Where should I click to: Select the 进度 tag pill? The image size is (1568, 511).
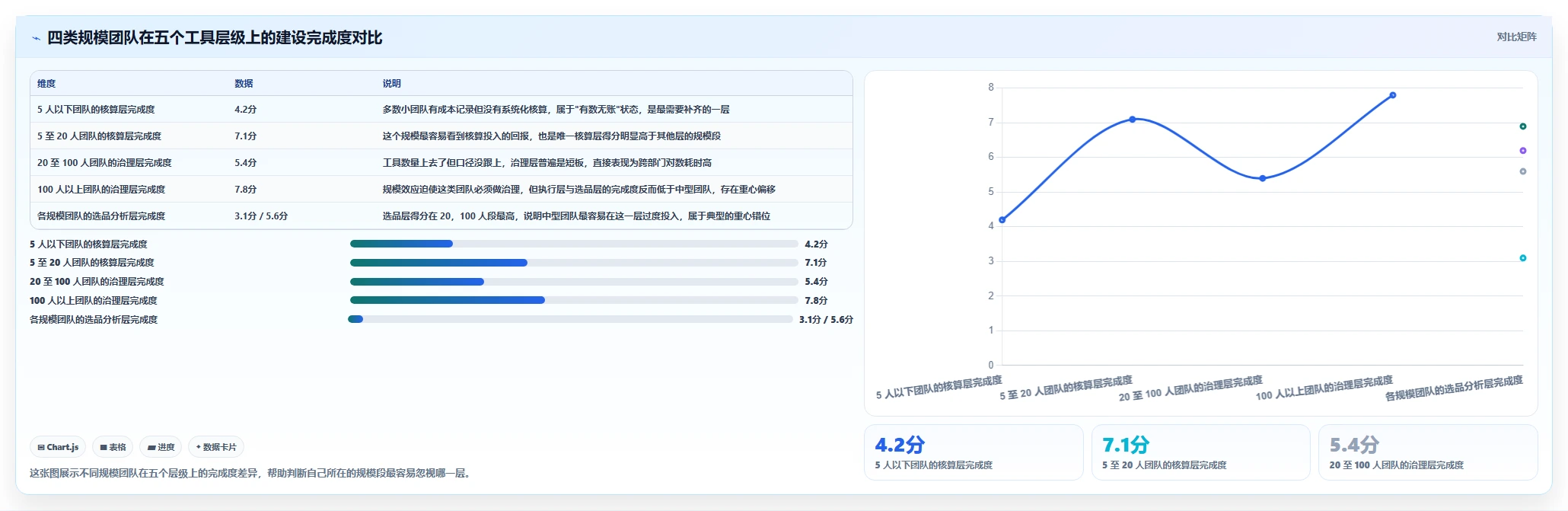[161, 447]
